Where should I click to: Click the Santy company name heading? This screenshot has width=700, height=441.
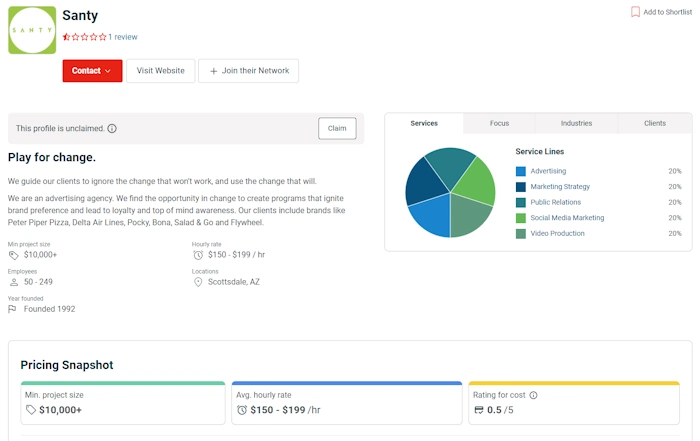coord(80,16)
